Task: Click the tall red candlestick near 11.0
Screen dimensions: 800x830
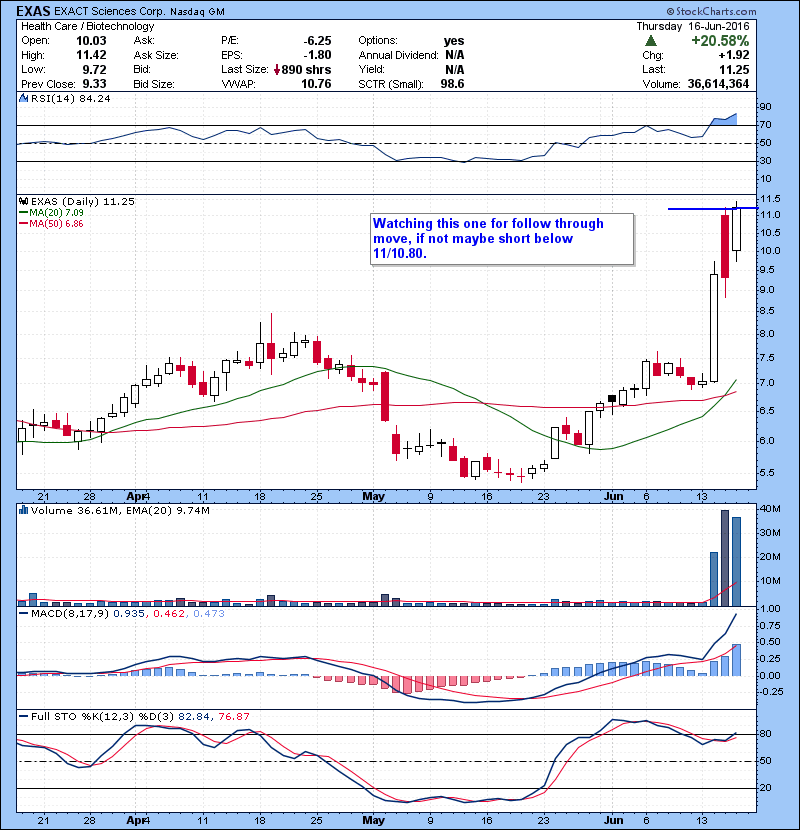Action: pos(725,246)
